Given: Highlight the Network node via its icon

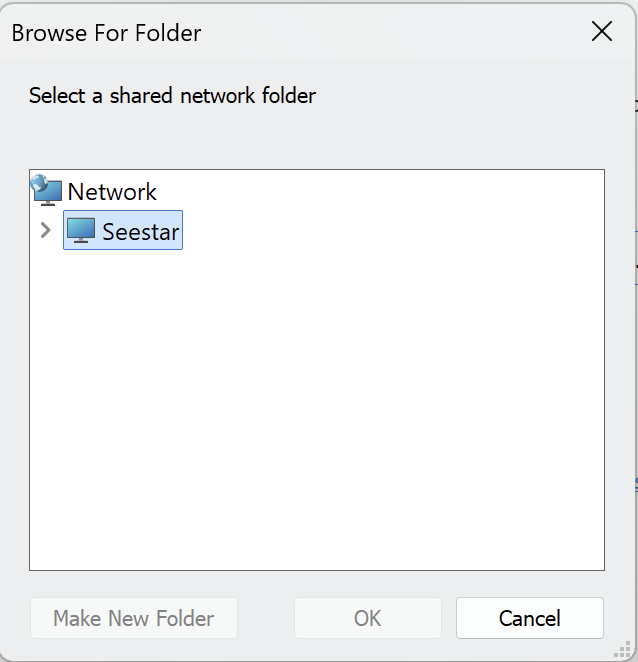Looking at the screenshot, I should pos(47,189).
